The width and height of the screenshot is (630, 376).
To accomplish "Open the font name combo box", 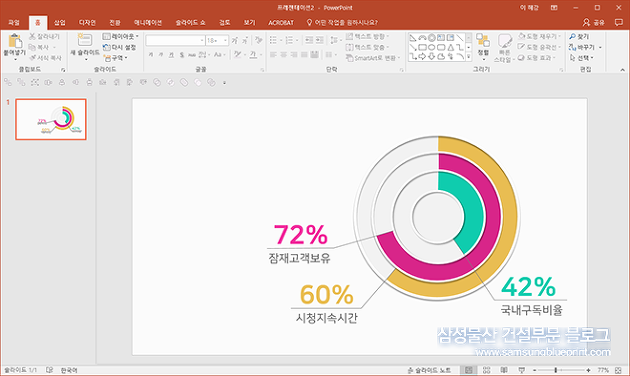I will tap(175, 41).
